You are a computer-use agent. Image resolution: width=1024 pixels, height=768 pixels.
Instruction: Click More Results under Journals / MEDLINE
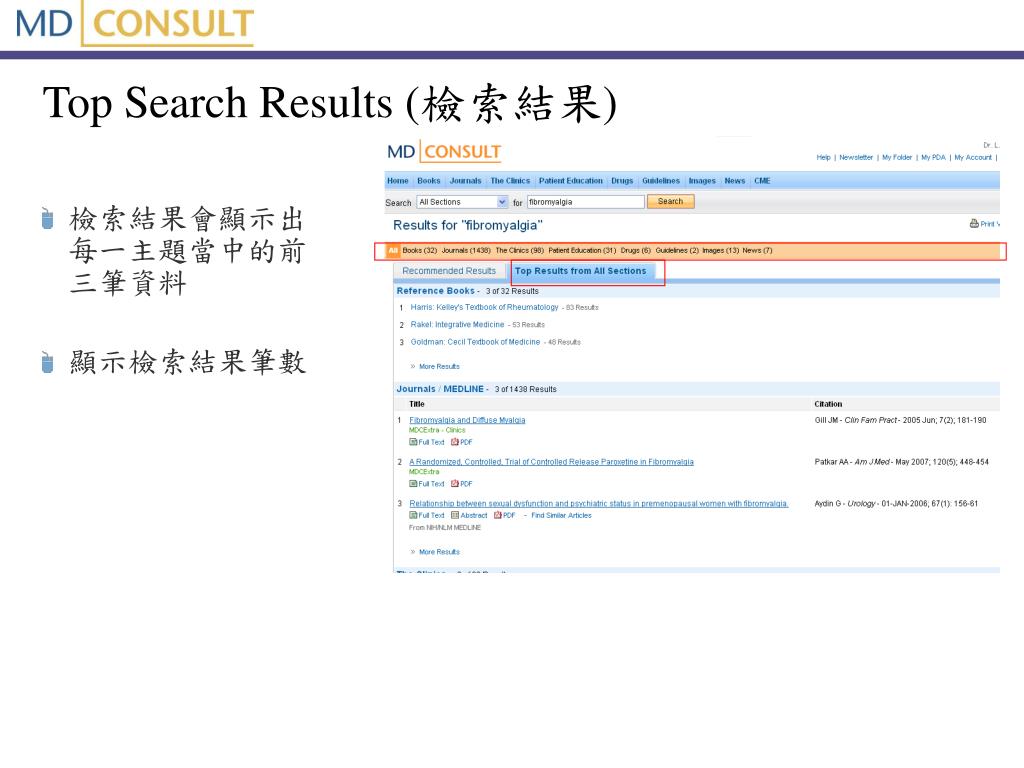(x=439, y=552)
